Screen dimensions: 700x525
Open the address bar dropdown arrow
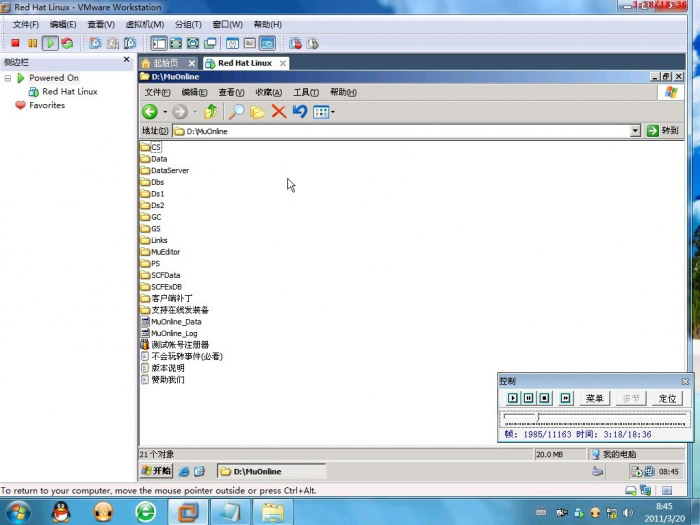point(635,131)
